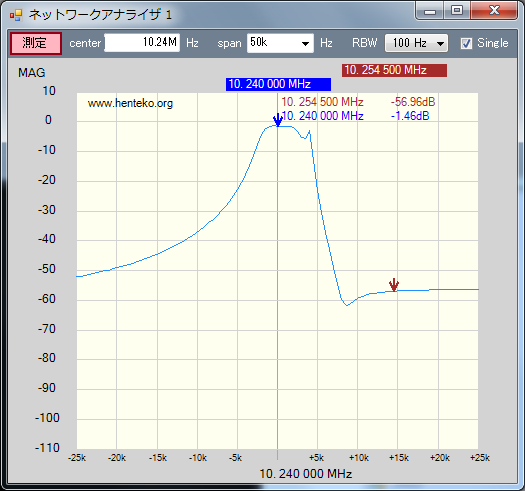Click the blue marker arrow on the trace
Image resolution: width=525 pixels, height=491 pixels.
pos(278,120)
